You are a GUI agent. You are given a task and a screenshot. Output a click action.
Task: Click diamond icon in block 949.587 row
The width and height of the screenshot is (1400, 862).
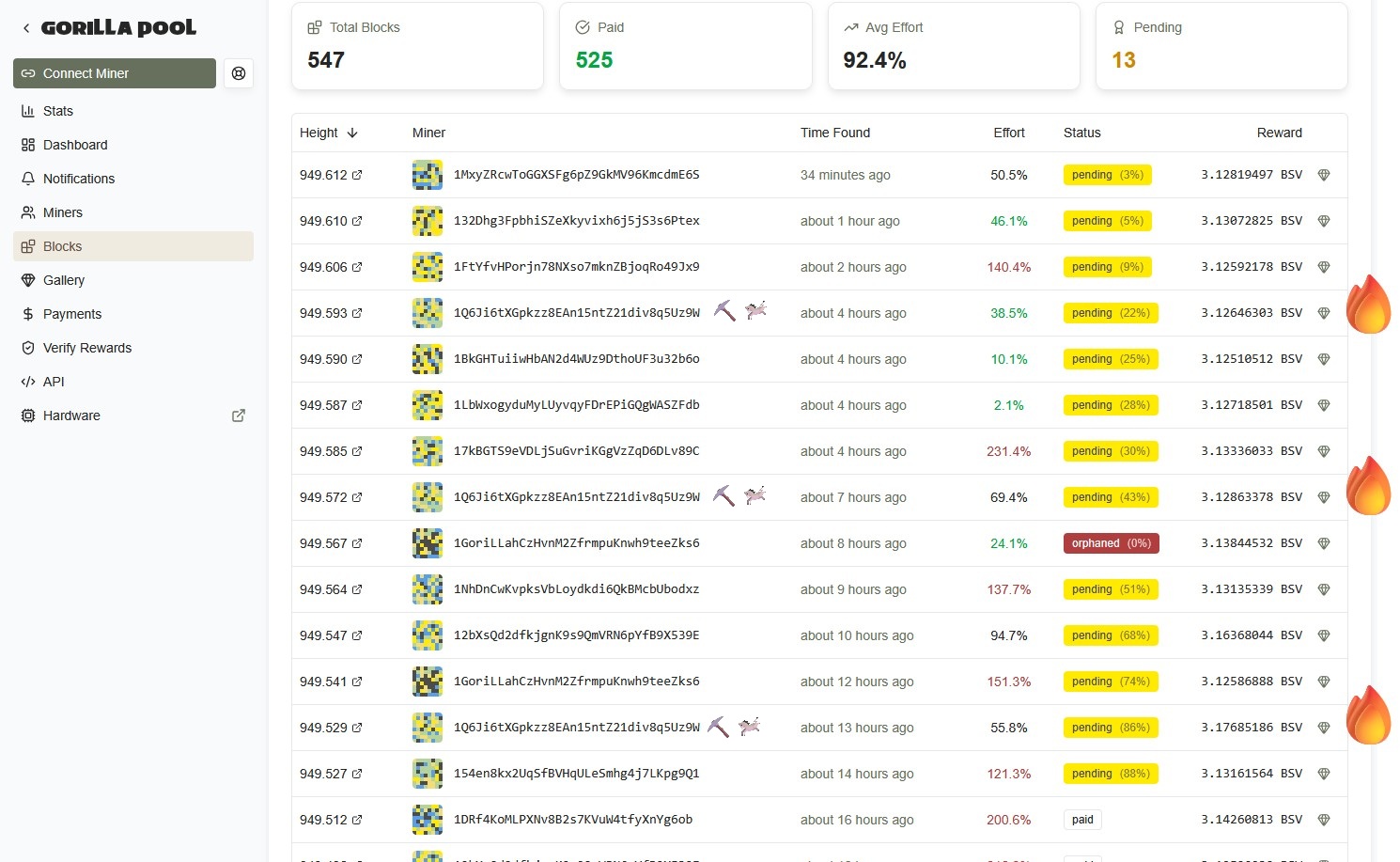point(1324,405)
